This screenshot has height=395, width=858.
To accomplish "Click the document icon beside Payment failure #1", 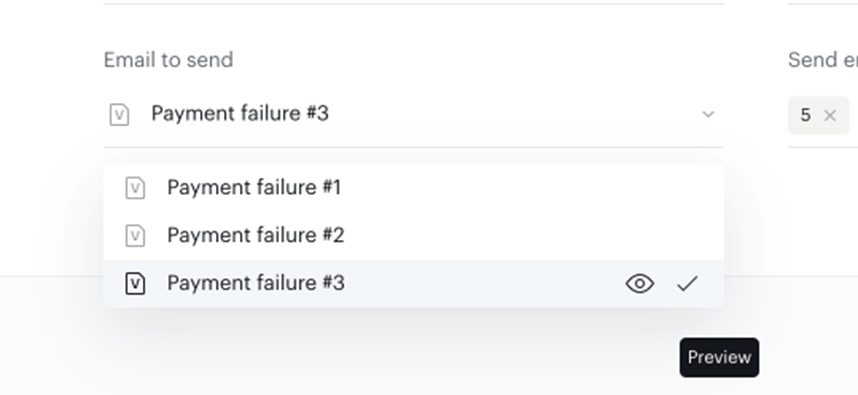I will 135,188.
